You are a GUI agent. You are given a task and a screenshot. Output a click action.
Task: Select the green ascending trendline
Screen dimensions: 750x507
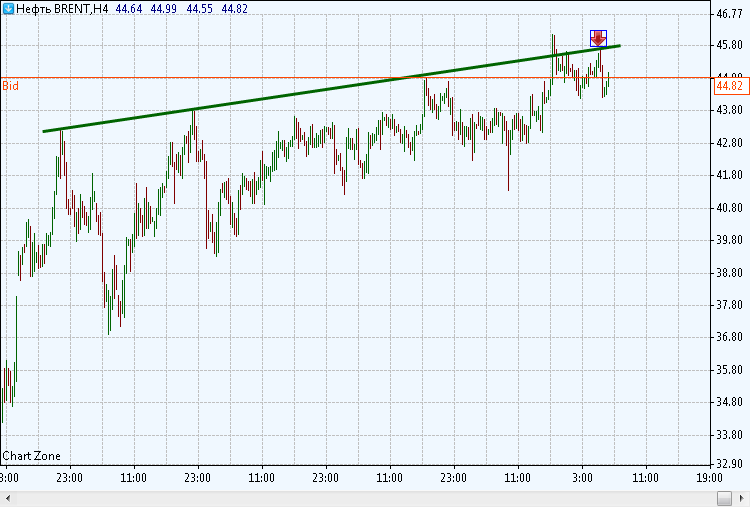click(331, 88)
